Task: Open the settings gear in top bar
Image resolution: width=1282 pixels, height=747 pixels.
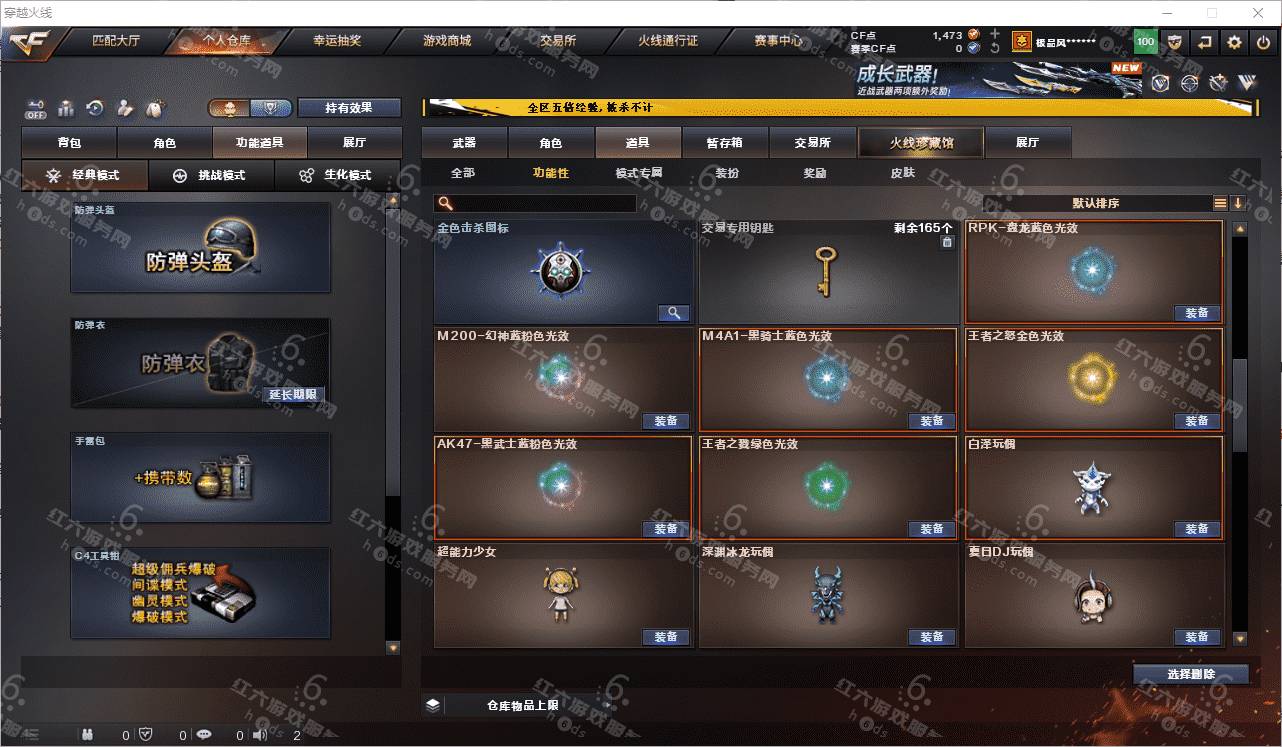Action: click(x=1234, y=42)
